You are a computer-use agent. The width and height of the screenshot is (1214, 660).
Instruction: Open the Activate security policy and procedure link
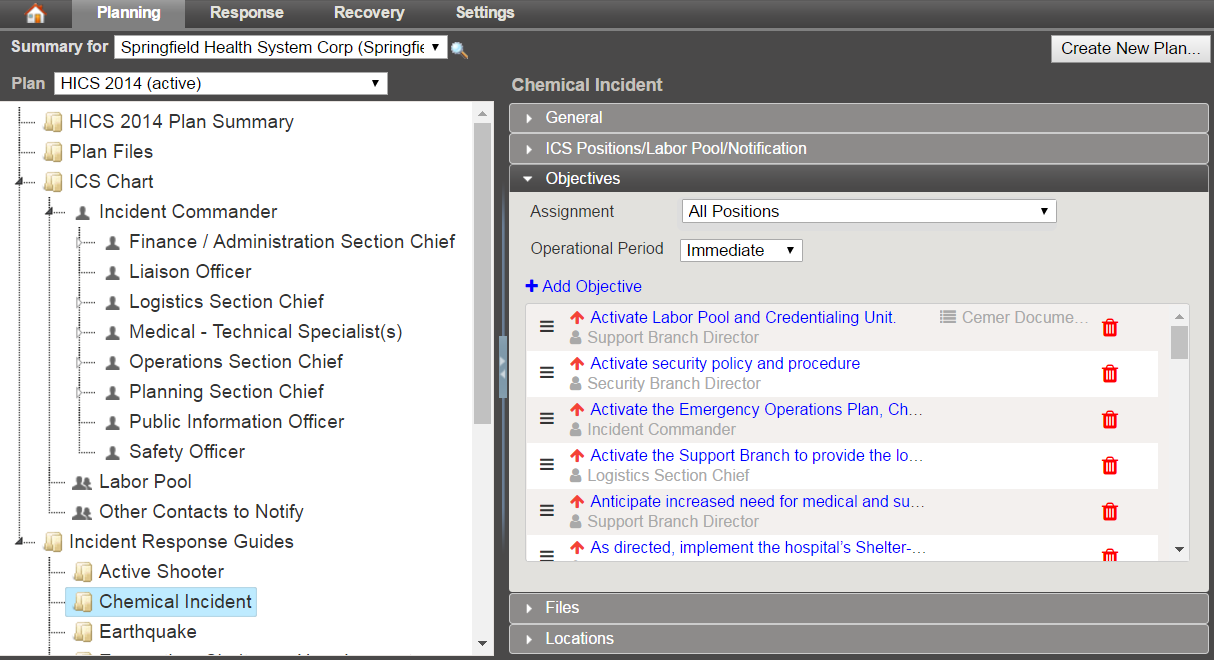click(x=724, y=364)
